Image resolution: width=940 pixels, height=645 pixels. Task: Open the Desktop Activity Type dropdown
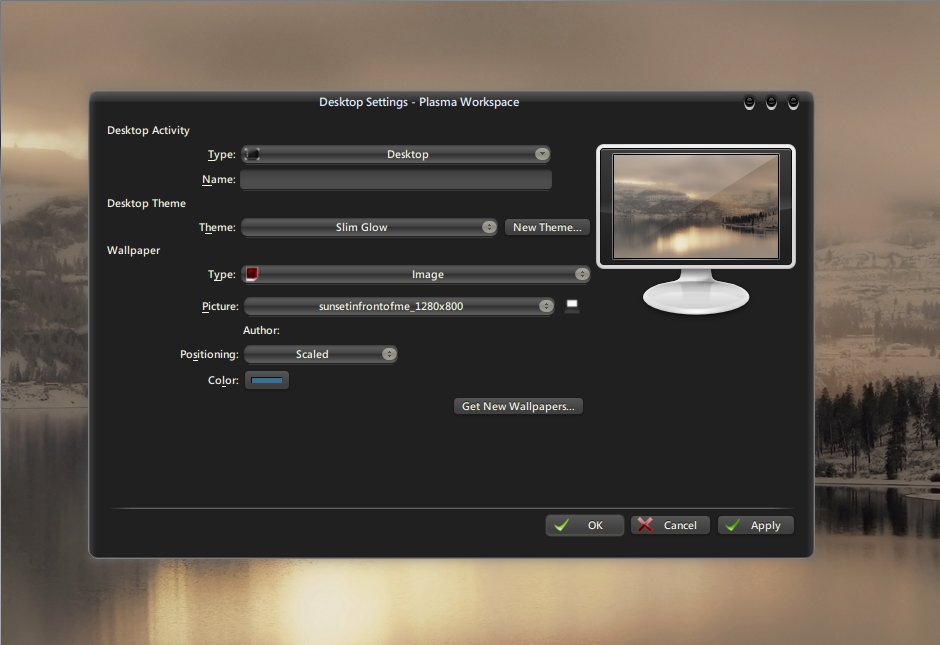tap(396, 154)
